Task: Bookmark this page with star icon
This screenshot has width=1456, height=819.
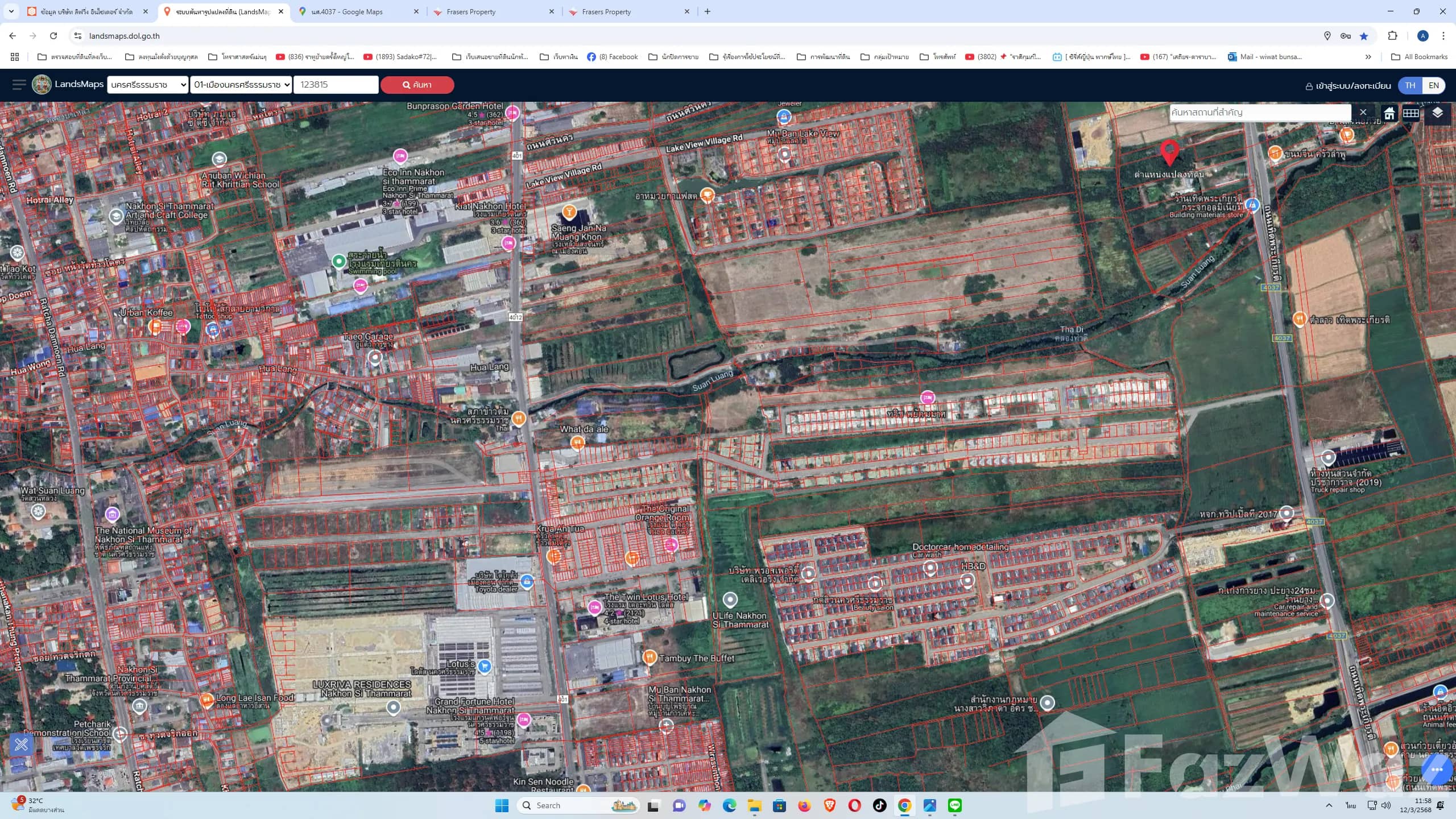Action: coord(1364,36)
